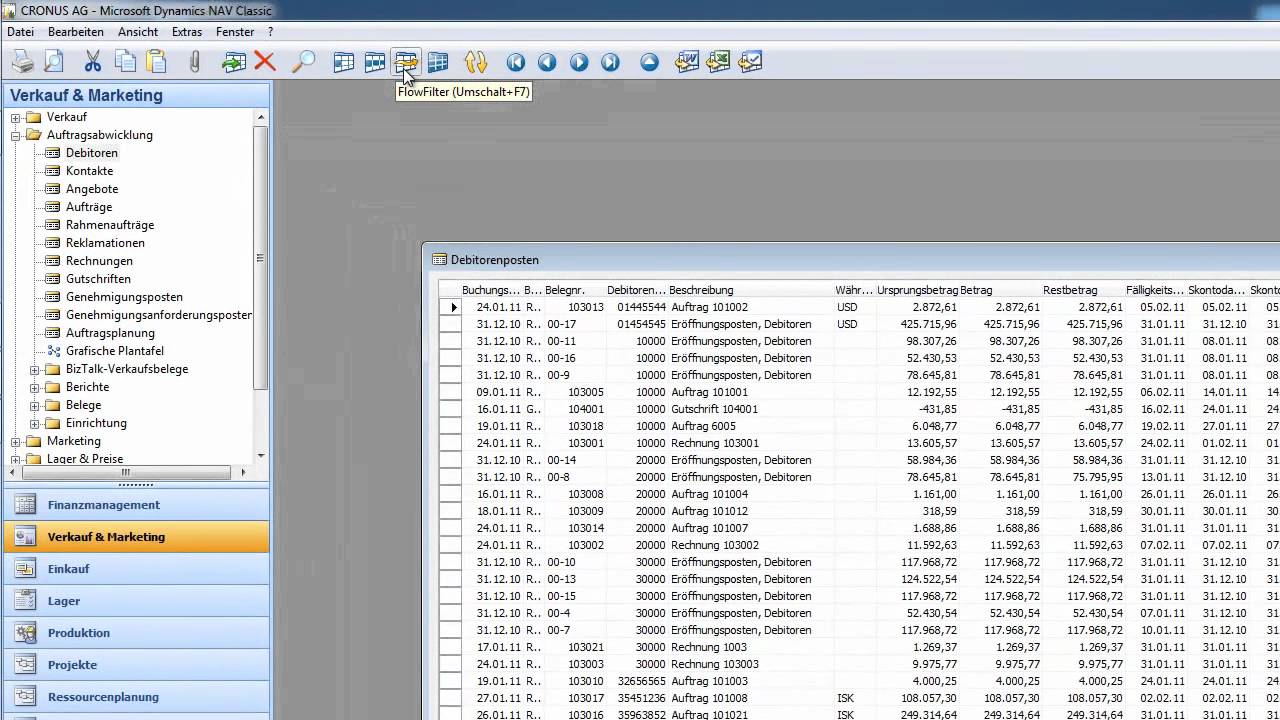
Task: Click the Debitorenposten window title icon
Action: (438, 260)
